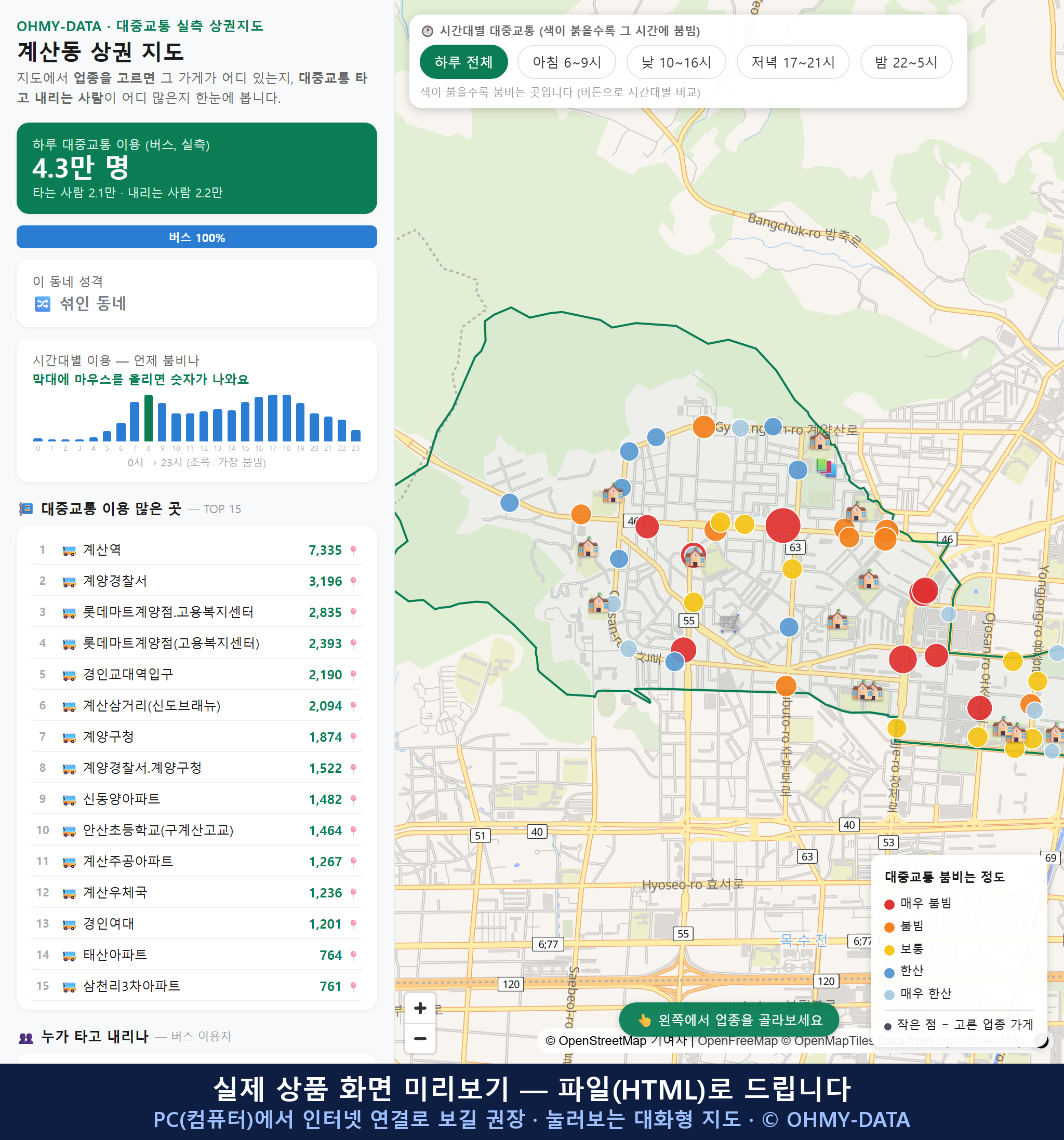Select the 하루 전체 time filter
The width and height of the screenshot is (1064, 1140).
coord(463,62)
